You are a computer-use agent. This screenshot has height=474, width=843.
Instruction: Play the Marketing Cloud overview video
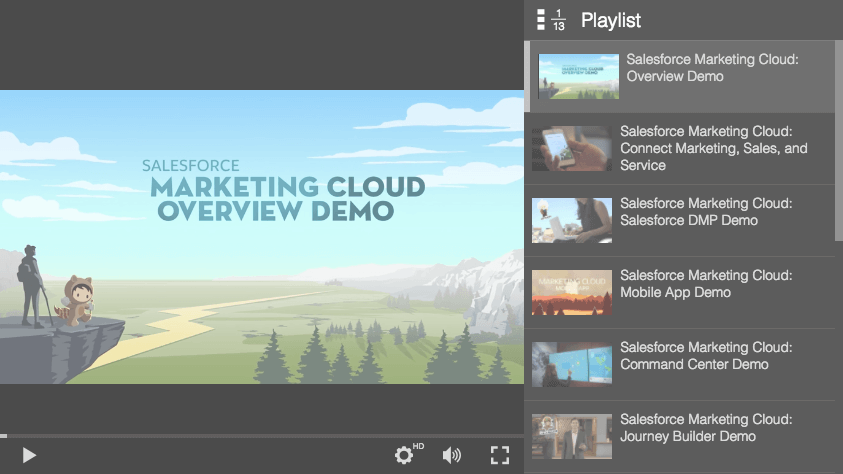coord(29,455)
